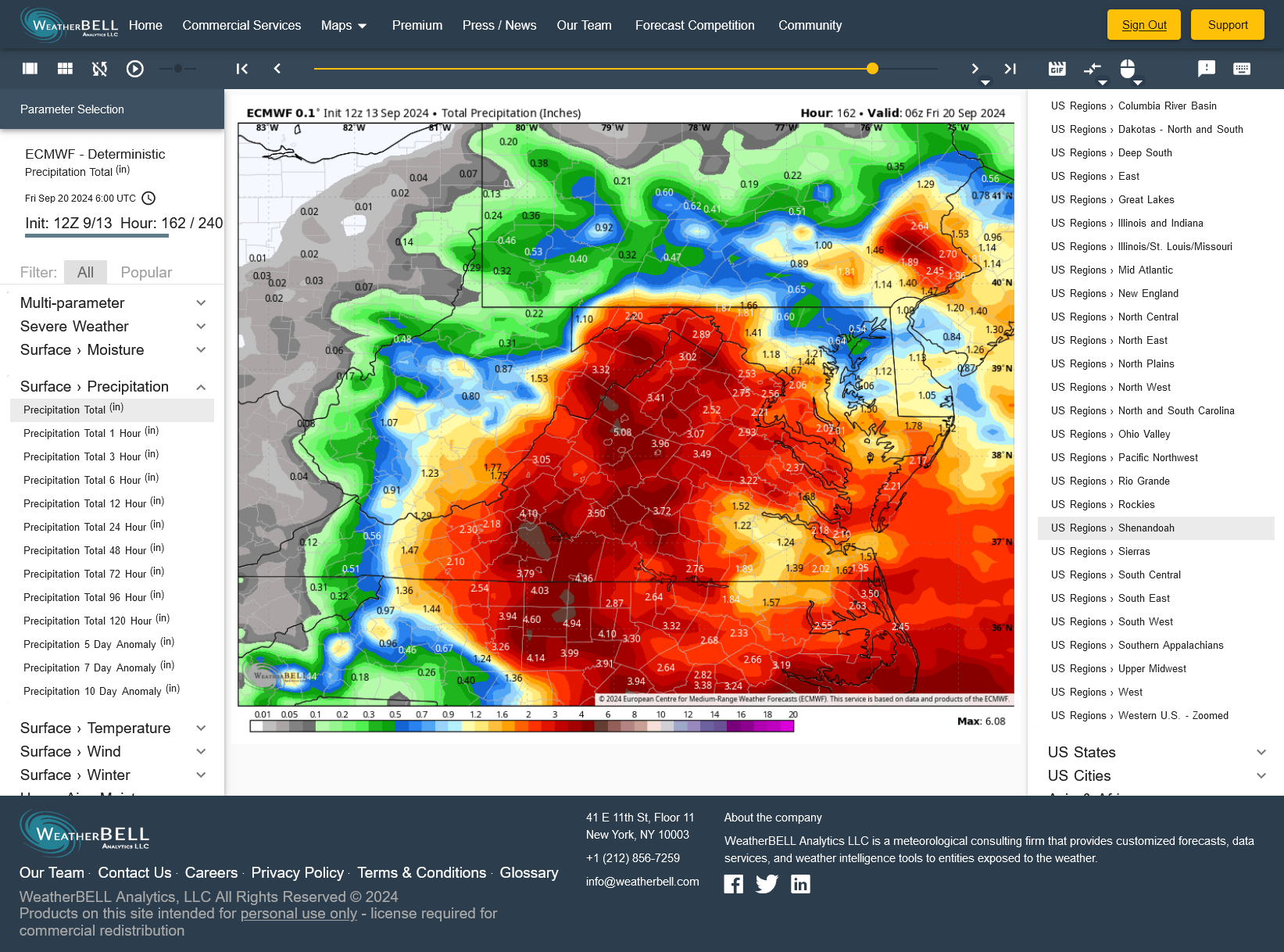Choose US Regions Southern Appalachians
The height and width of the screenshot is (952, 1284).
coord(1157,645)
